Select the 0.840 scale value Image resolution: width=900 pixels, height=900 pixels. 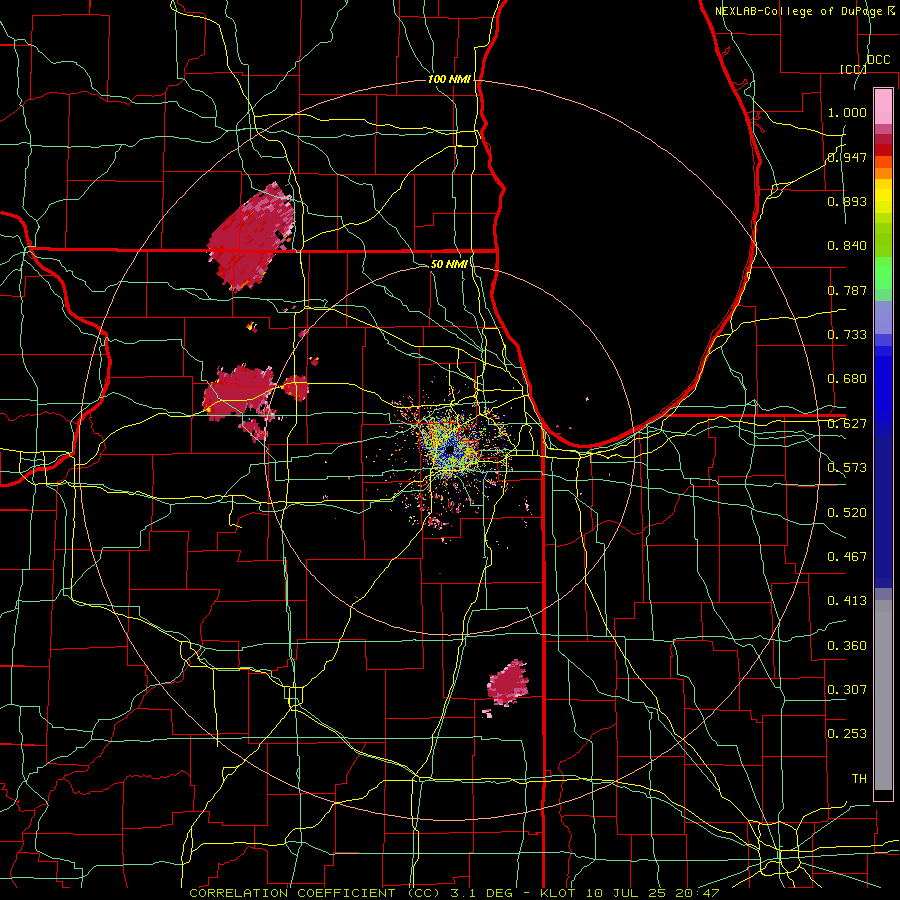pyautogui.click(x=847, y=246)
